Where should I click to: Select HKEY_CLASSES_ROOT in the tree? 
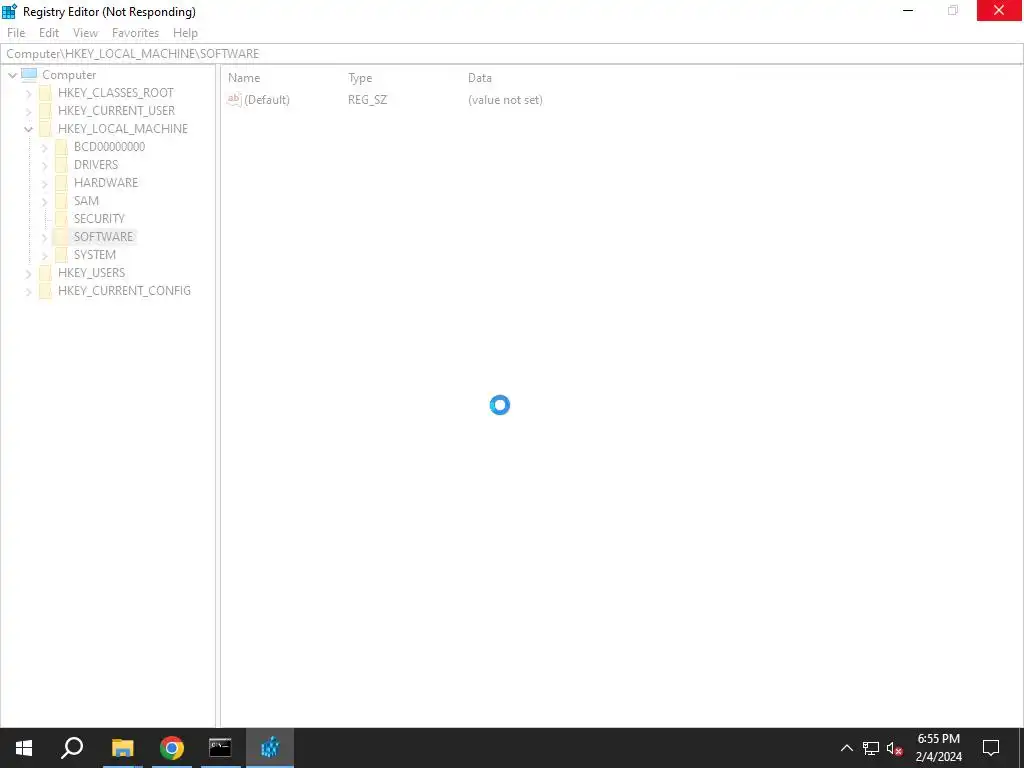tap(116, 93)
